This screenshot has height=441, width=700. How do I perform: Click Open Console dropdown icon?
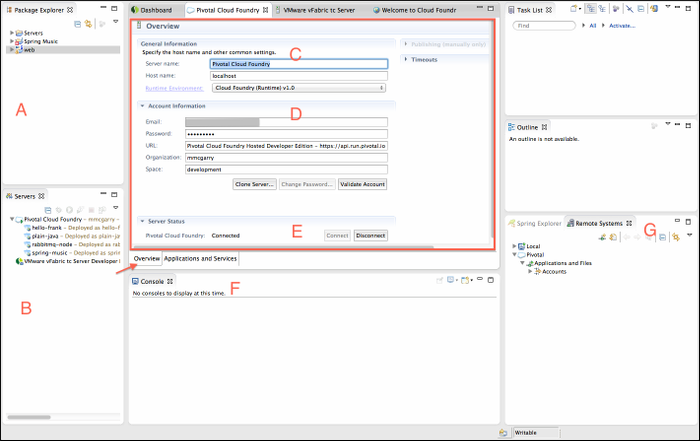pos(467,280)
